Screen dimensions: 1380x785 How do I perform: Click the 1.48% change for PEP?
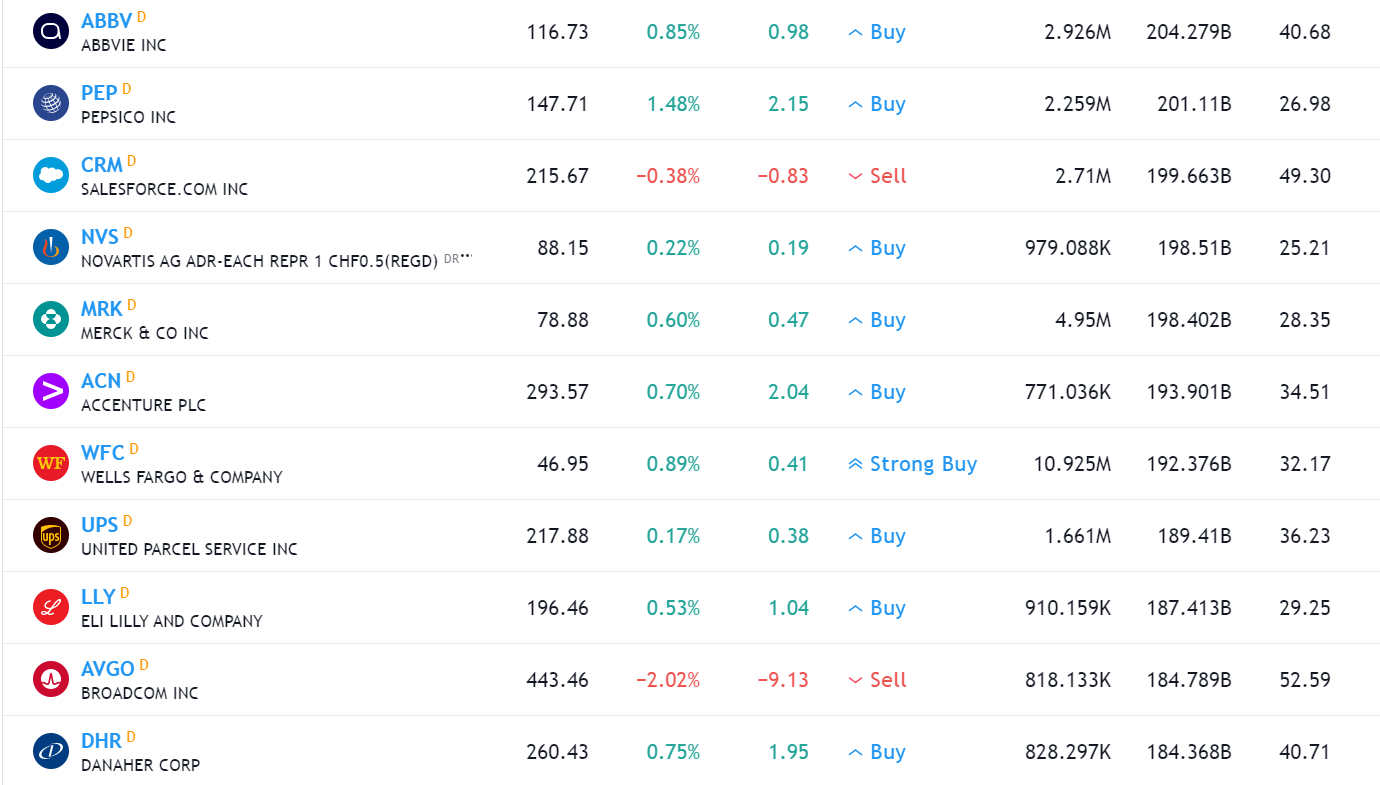(x=673, y=104)
